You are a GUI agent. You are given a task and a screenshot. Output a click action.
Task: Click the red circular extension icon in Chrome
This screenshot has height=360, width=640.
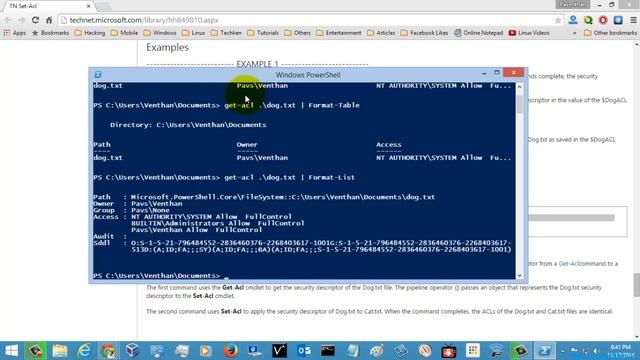[x=603, y=20]
